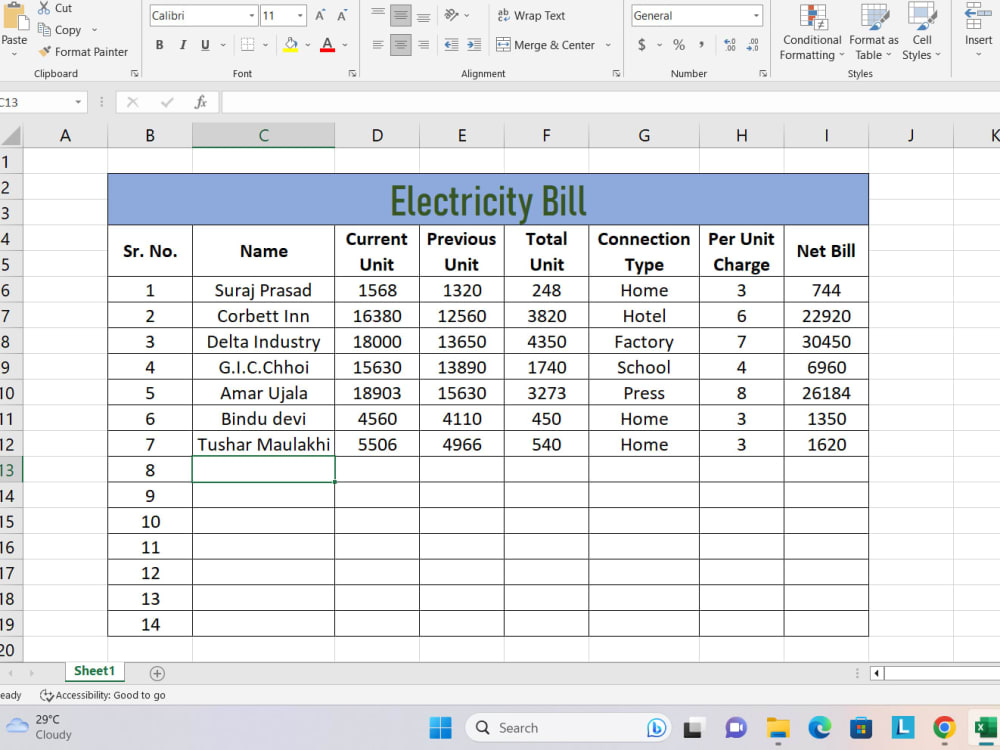Select row 13 header
Viewport: 1000px width, 750px height.
click(11, 470)
